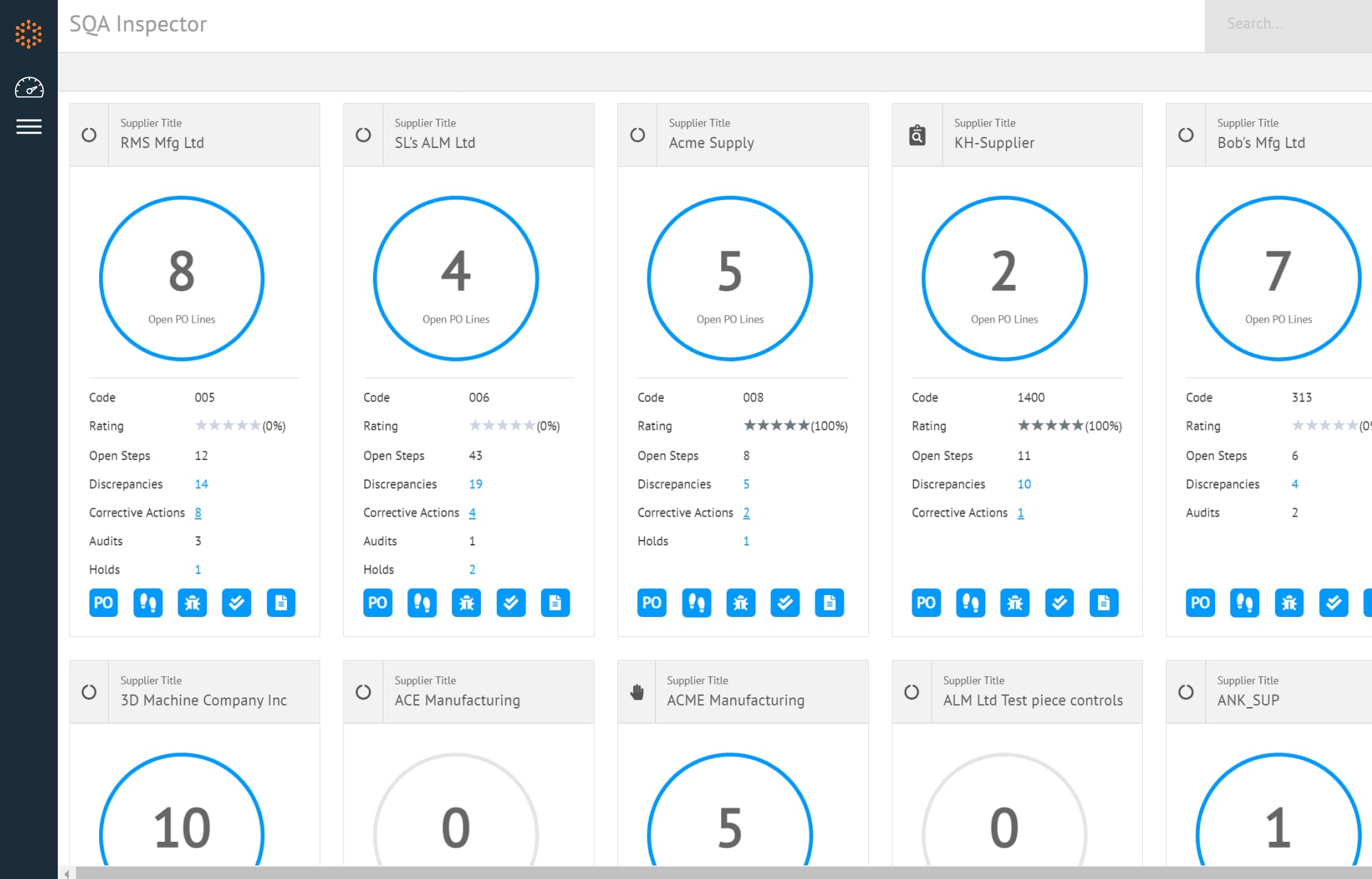
Task: Open the 14 Discrepancies link for RMS Mfg Ltd
Action: pos(201,484)
